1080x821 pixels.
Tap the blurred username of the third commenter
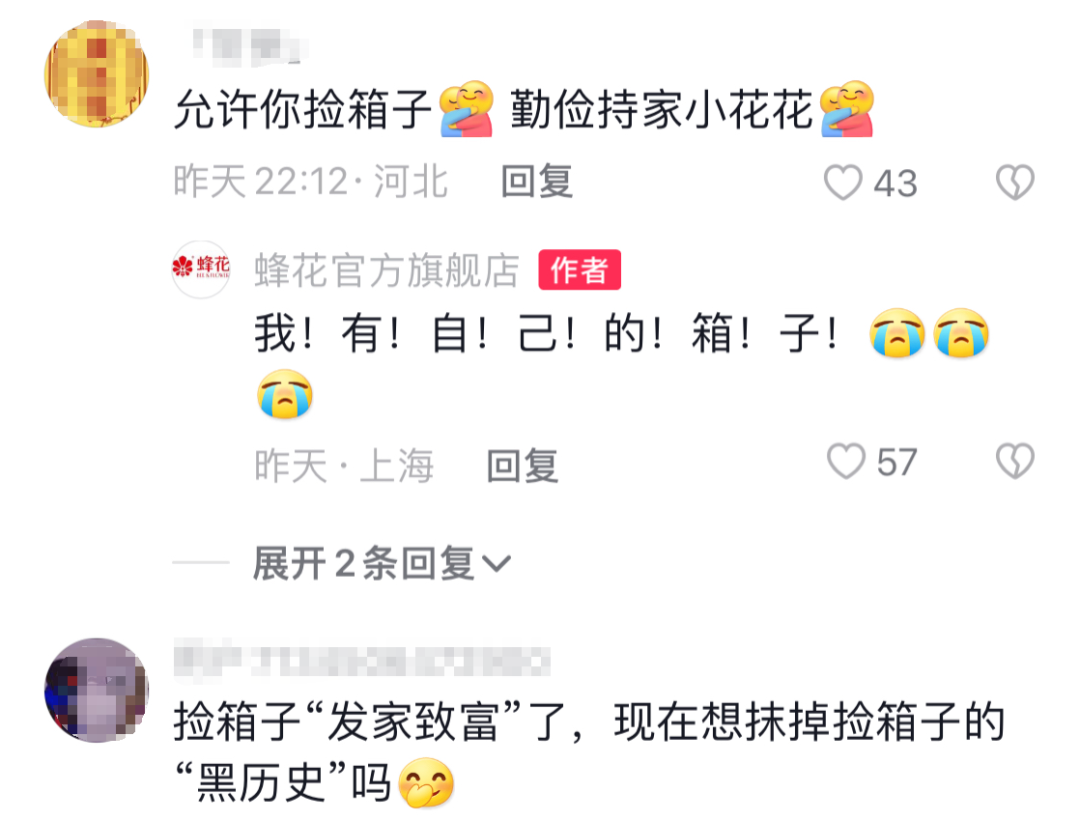(361, 660)
